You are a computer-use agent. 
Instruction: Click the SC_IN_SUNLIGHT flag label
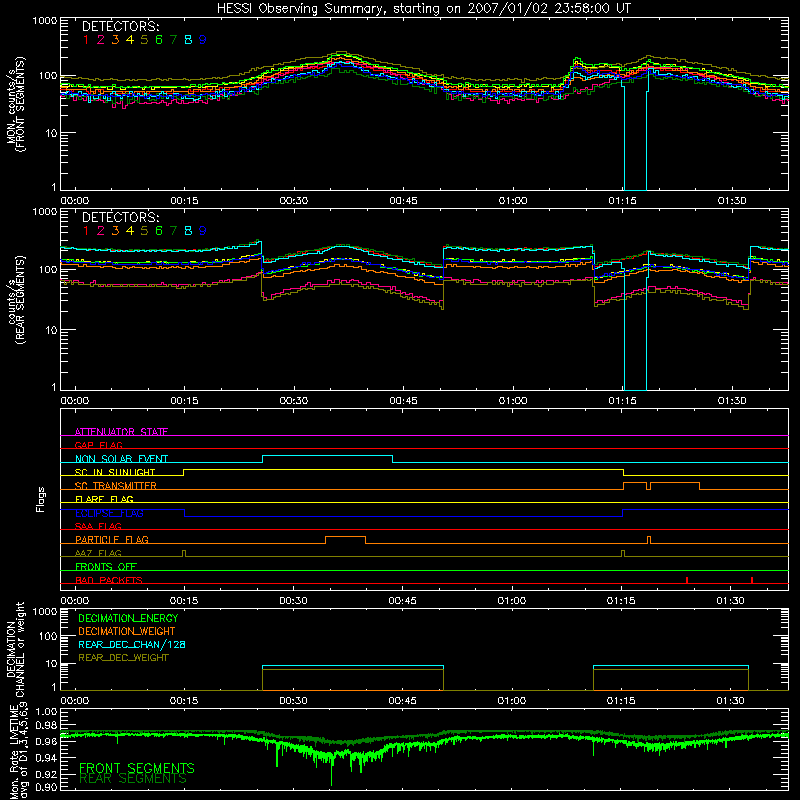115,472
